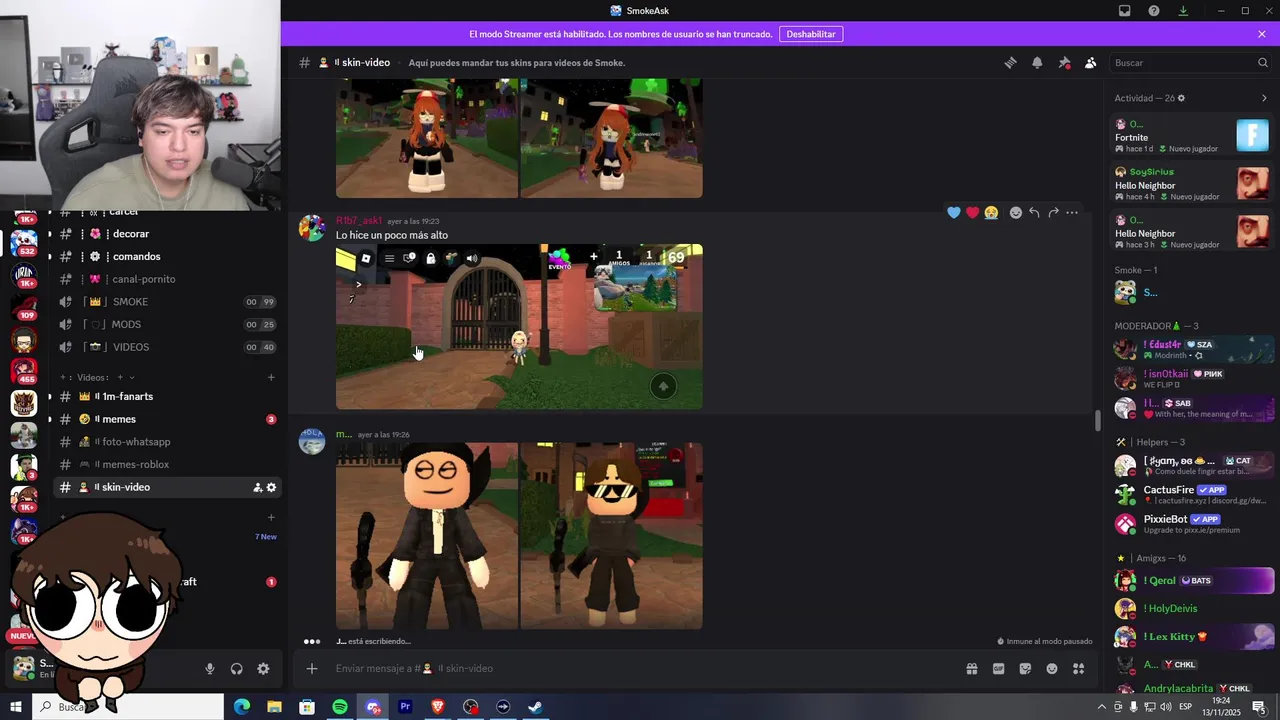Add channel to Videos category
This screenshot has height=720, width=1280.
pos(271,377)
